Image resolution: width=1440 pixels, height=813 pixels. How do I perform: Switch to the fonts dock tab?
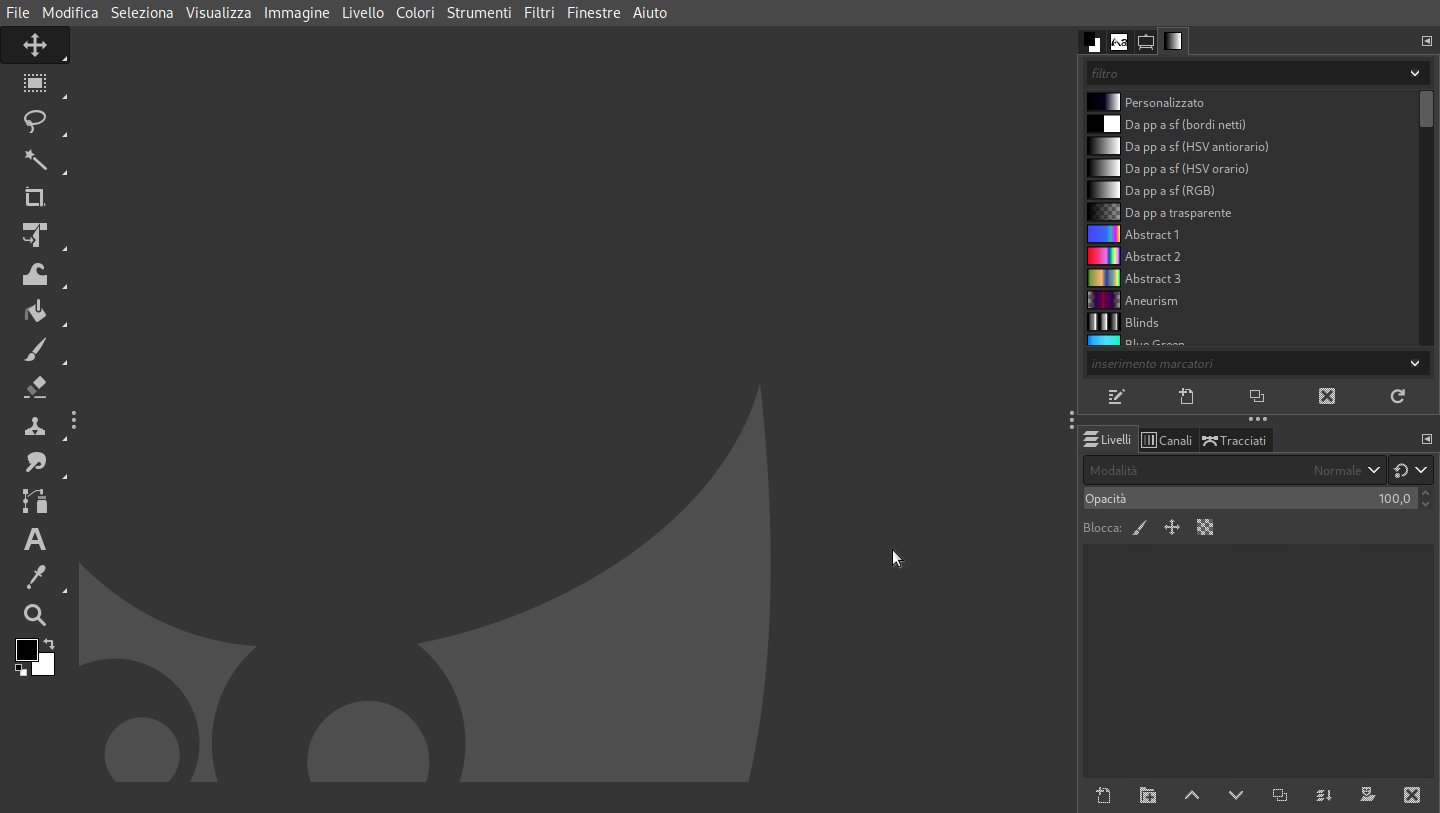tap(1119, 42)
